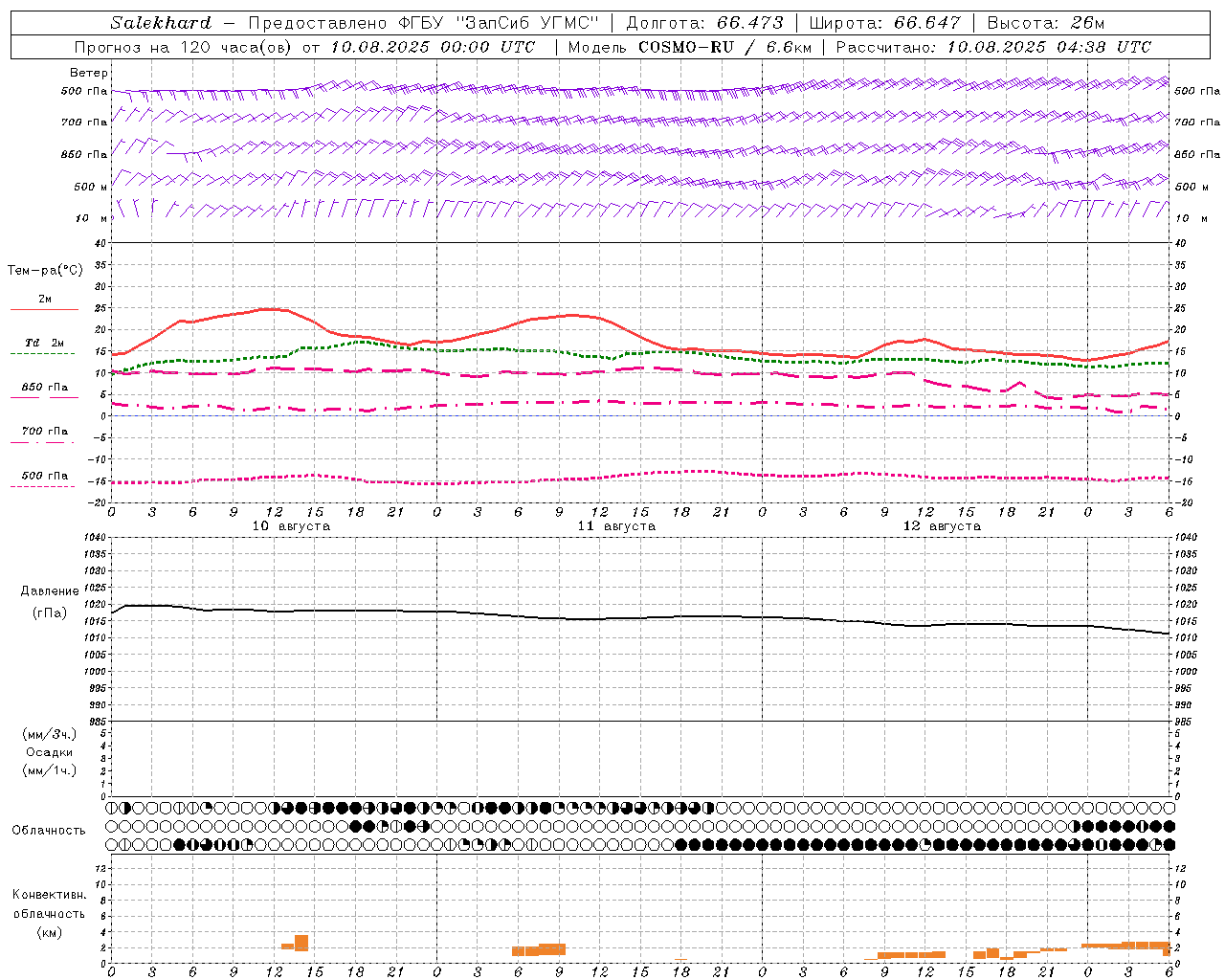The width and height of the screenshot is (1225, 980).
Task: Select the 500 м wind level label on right
Action: pyautogui.click(x=1192, y=187)
